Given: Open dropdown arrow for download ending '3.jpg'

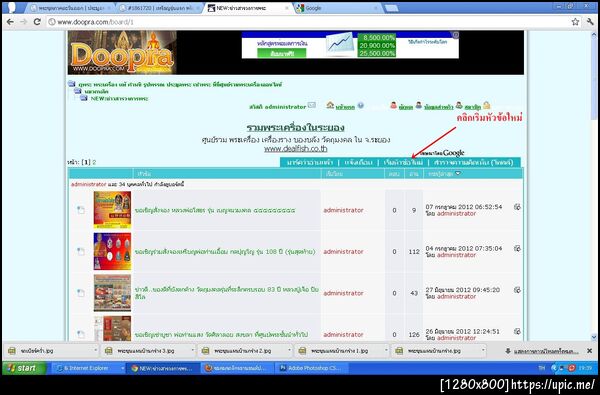Looking at the screenshot, I should [192, 351].
